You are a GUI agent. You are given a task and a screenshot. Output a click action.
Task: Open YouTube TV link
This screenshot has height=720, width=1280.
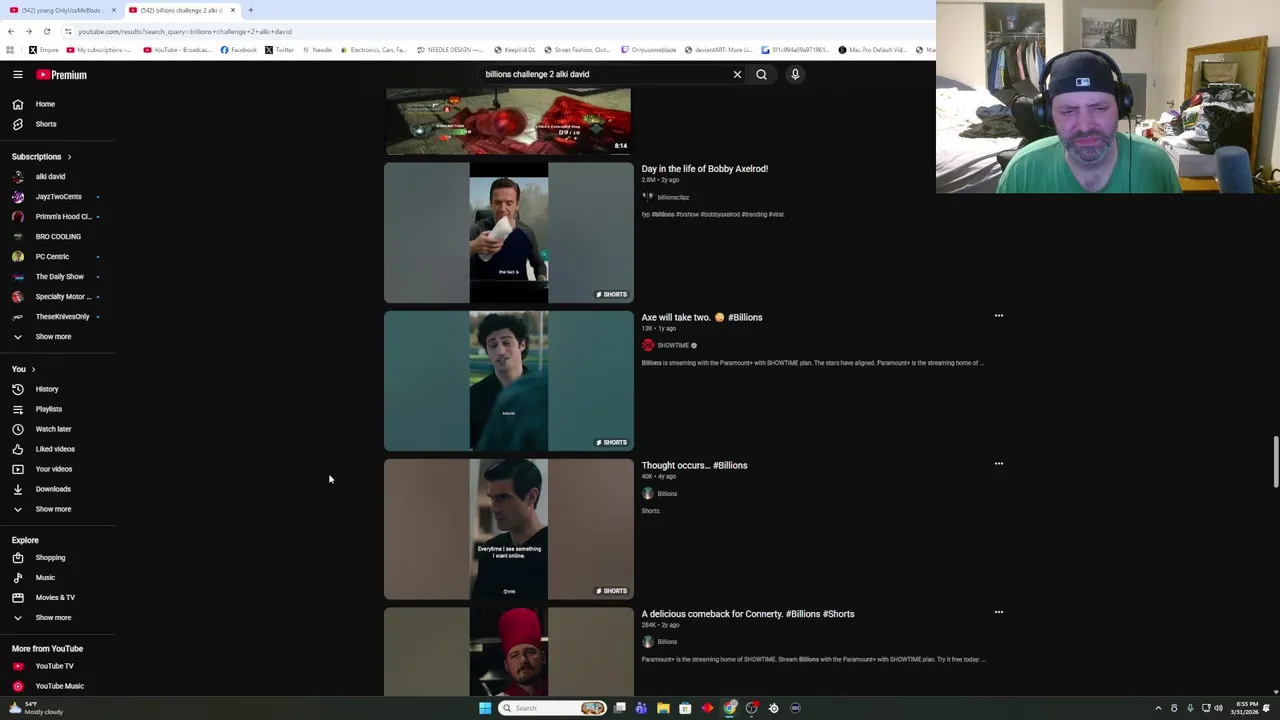[x=54, y=666]
